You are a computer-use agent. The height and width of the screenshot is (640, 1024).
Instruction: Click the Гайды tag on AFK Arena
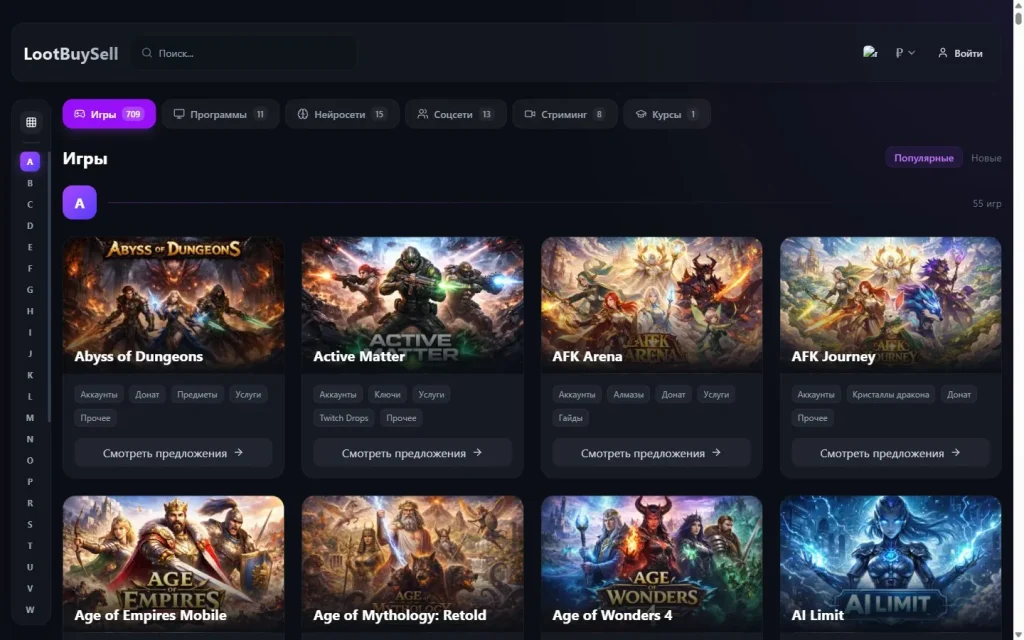coord(570,418)
